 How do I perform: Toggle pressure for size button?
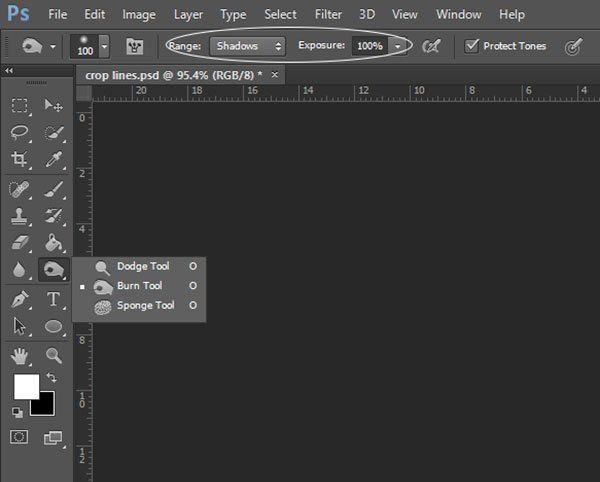coord(573,47)
